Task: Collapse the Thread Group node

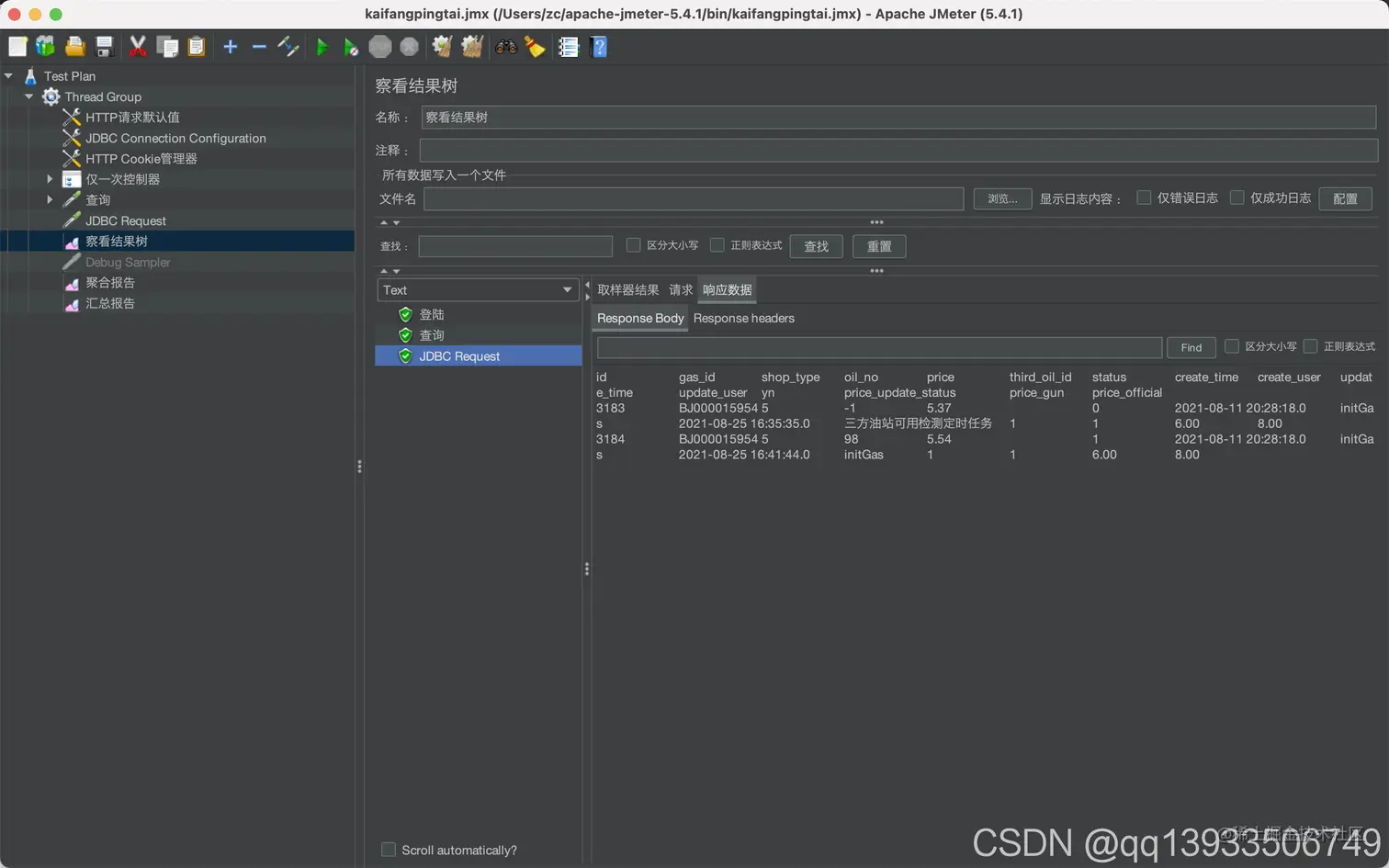Action: tap(28, 96)
